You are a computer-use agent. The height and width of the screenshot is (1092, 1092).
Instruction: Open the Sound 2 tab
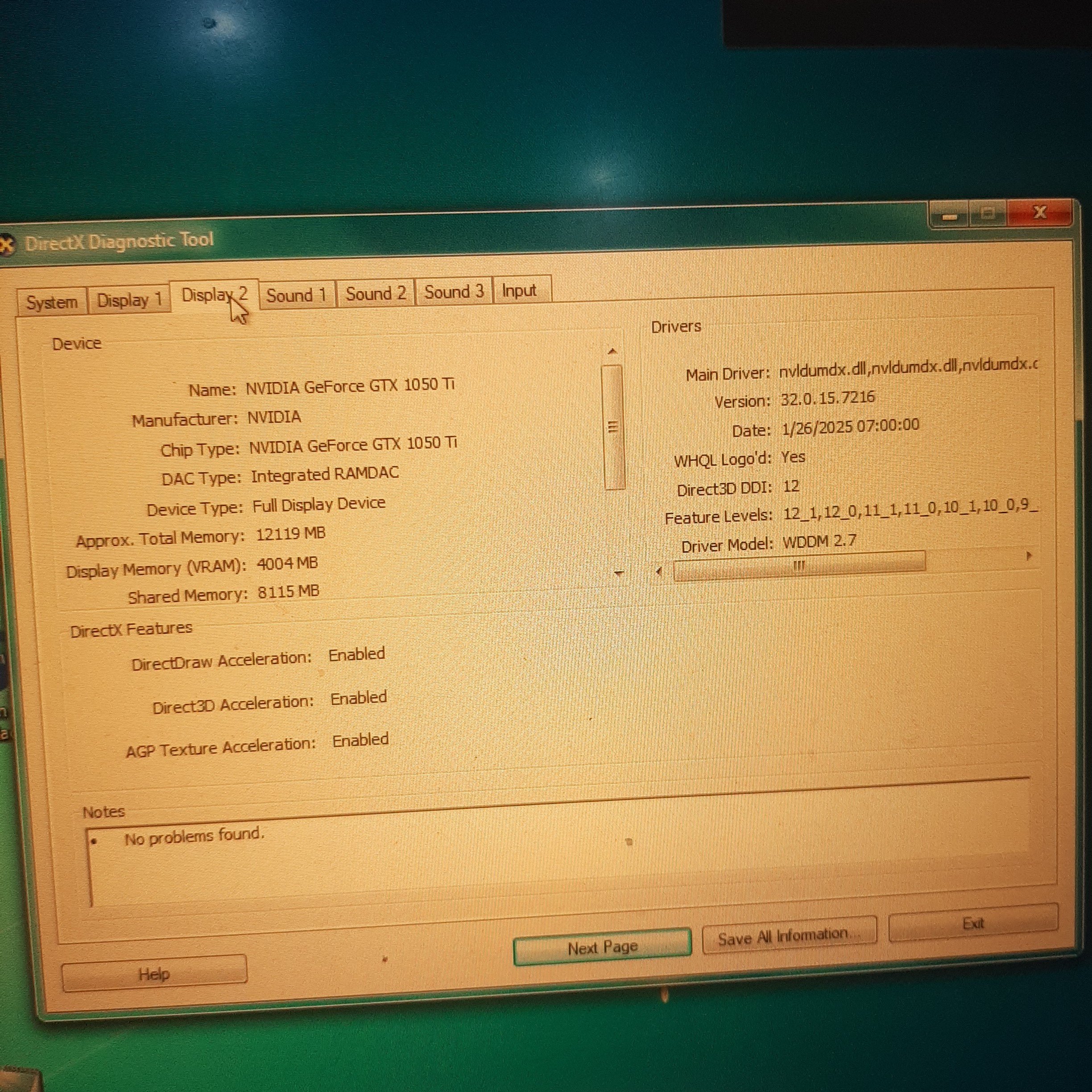375,294
